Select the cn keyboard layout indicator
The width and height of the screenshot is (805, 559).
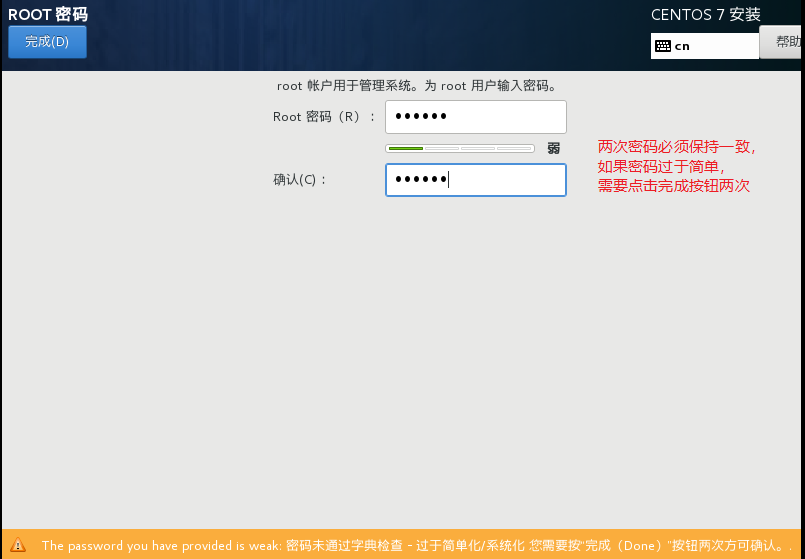[704, 46]
